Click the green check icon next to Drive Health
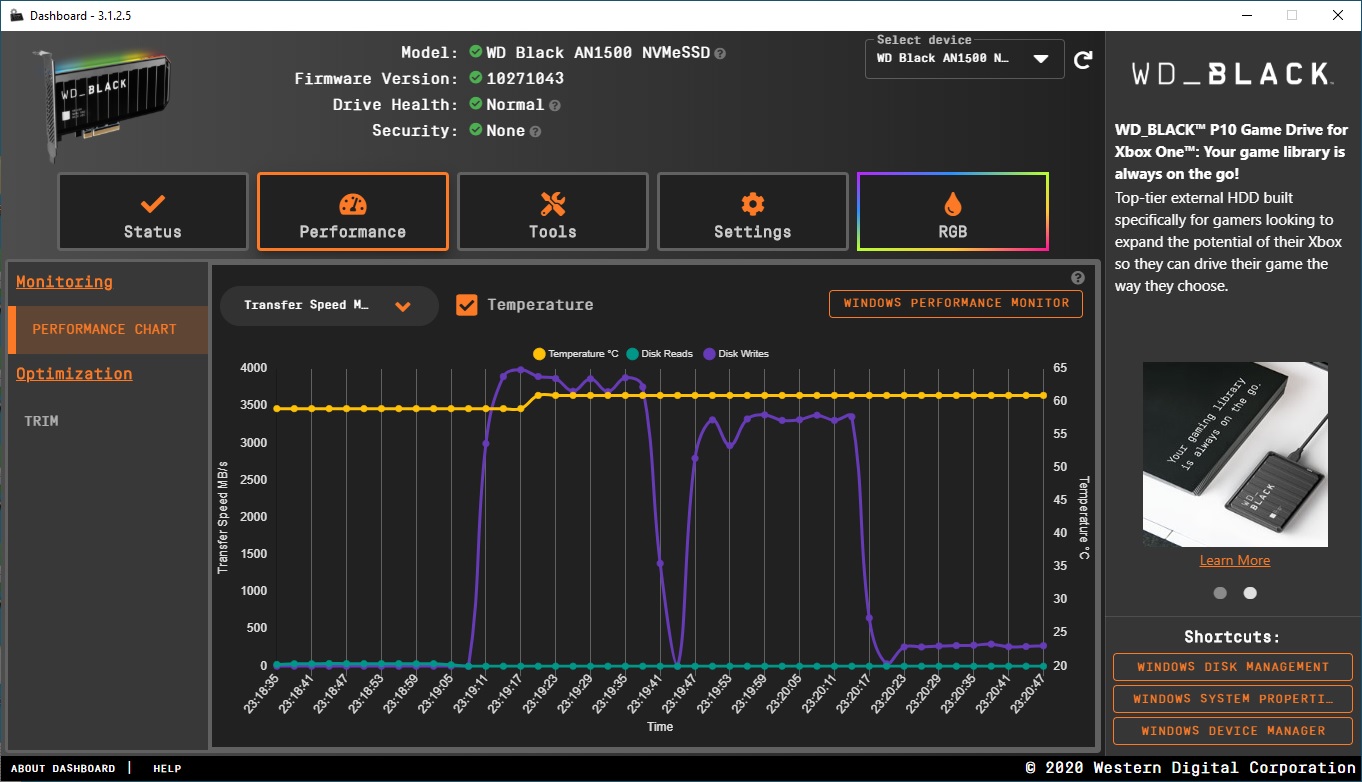1362x782 pixels. [475, 104]
